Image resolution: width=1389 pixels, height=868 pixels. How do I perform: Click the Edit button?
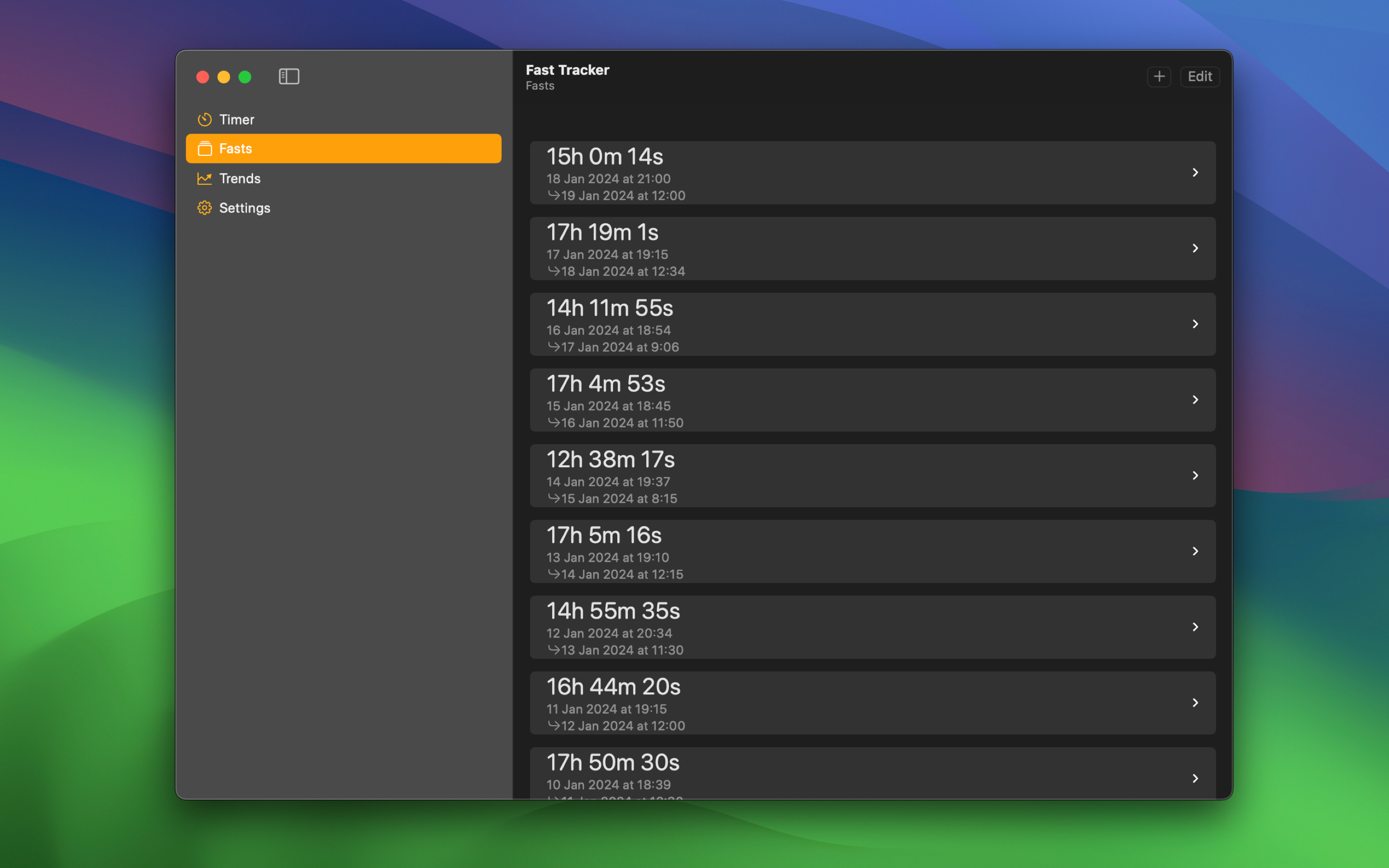[x=1199, y=76]
